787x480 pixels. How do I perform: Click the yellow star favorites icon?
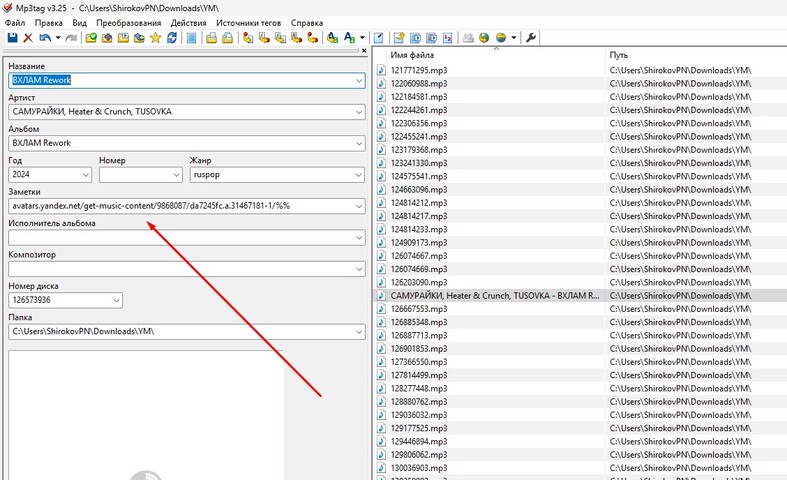[x=155, y=38]
